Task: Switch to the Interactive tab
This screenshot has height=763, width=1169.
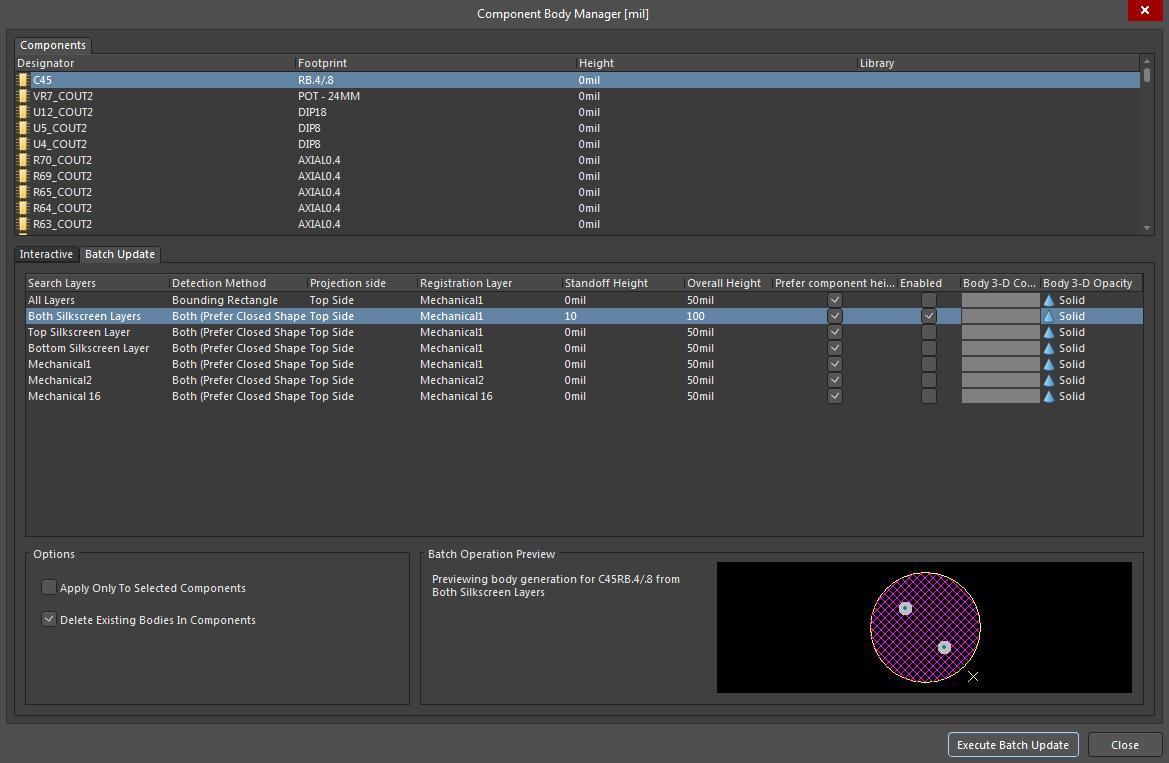Action: (x=46, y=254)
